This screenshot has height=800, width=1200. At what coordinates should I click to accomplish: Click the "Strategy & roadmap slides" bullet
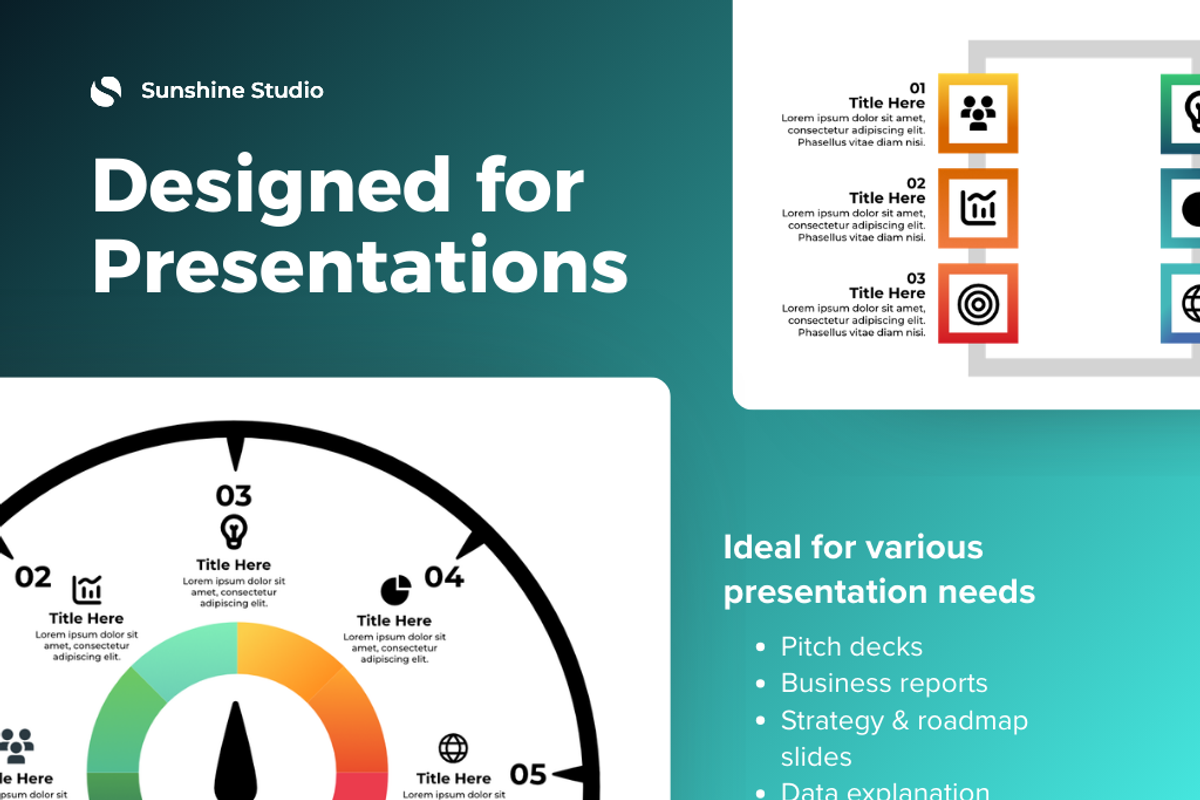click(x=904, y=738)
